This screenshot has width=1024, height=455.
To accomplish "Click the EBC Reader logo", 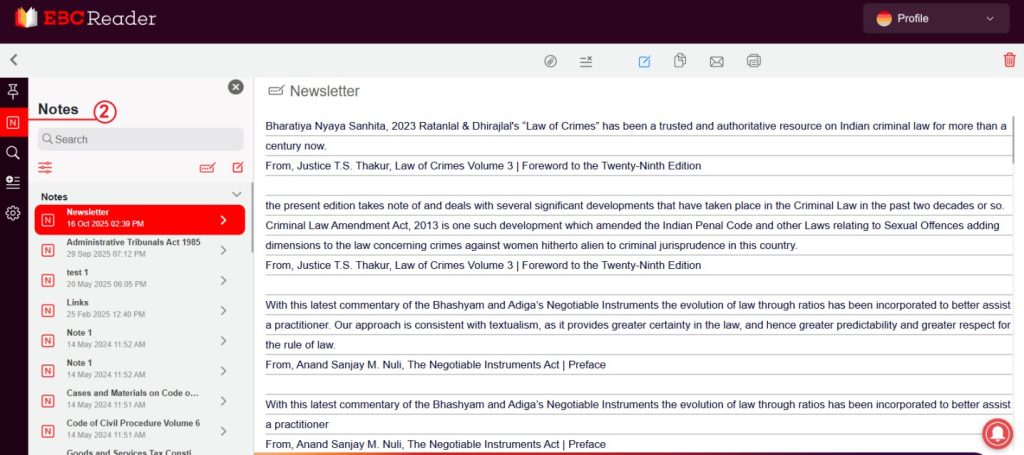I will pyautogui.click(x=85, y=18).
